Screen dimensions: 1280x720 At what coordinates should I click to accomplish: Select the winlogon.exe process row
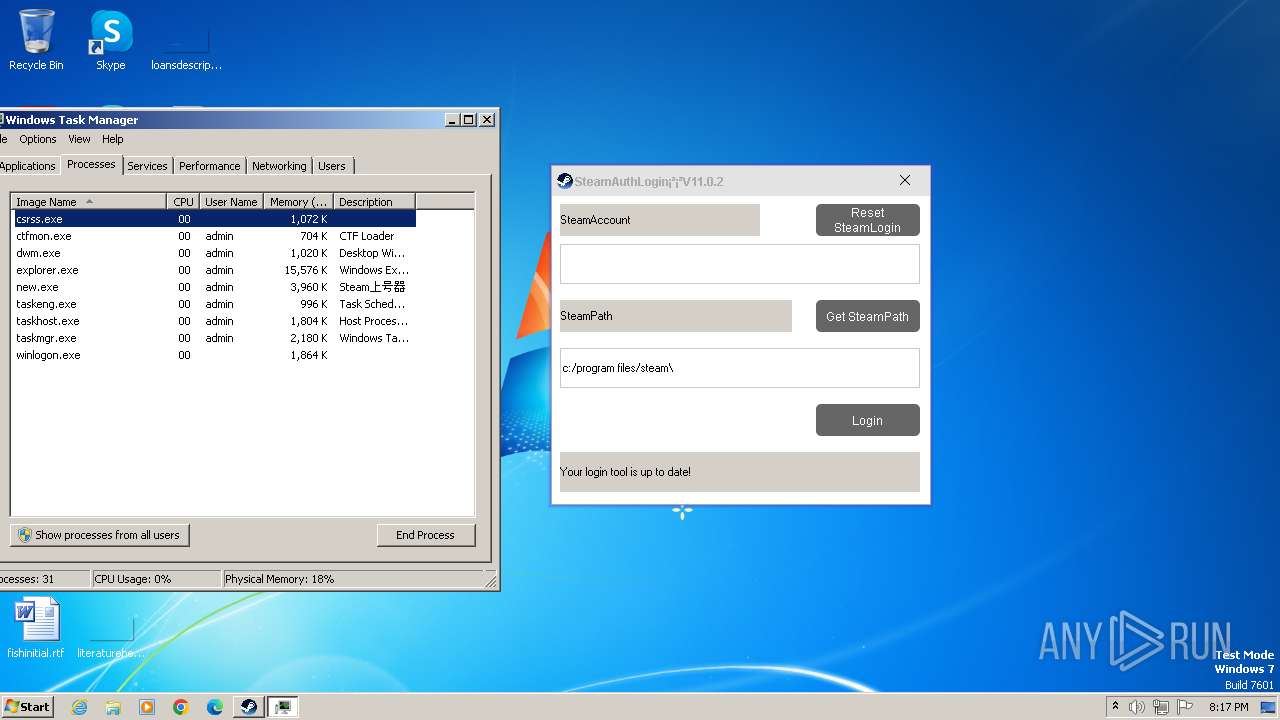click(214, 355)
